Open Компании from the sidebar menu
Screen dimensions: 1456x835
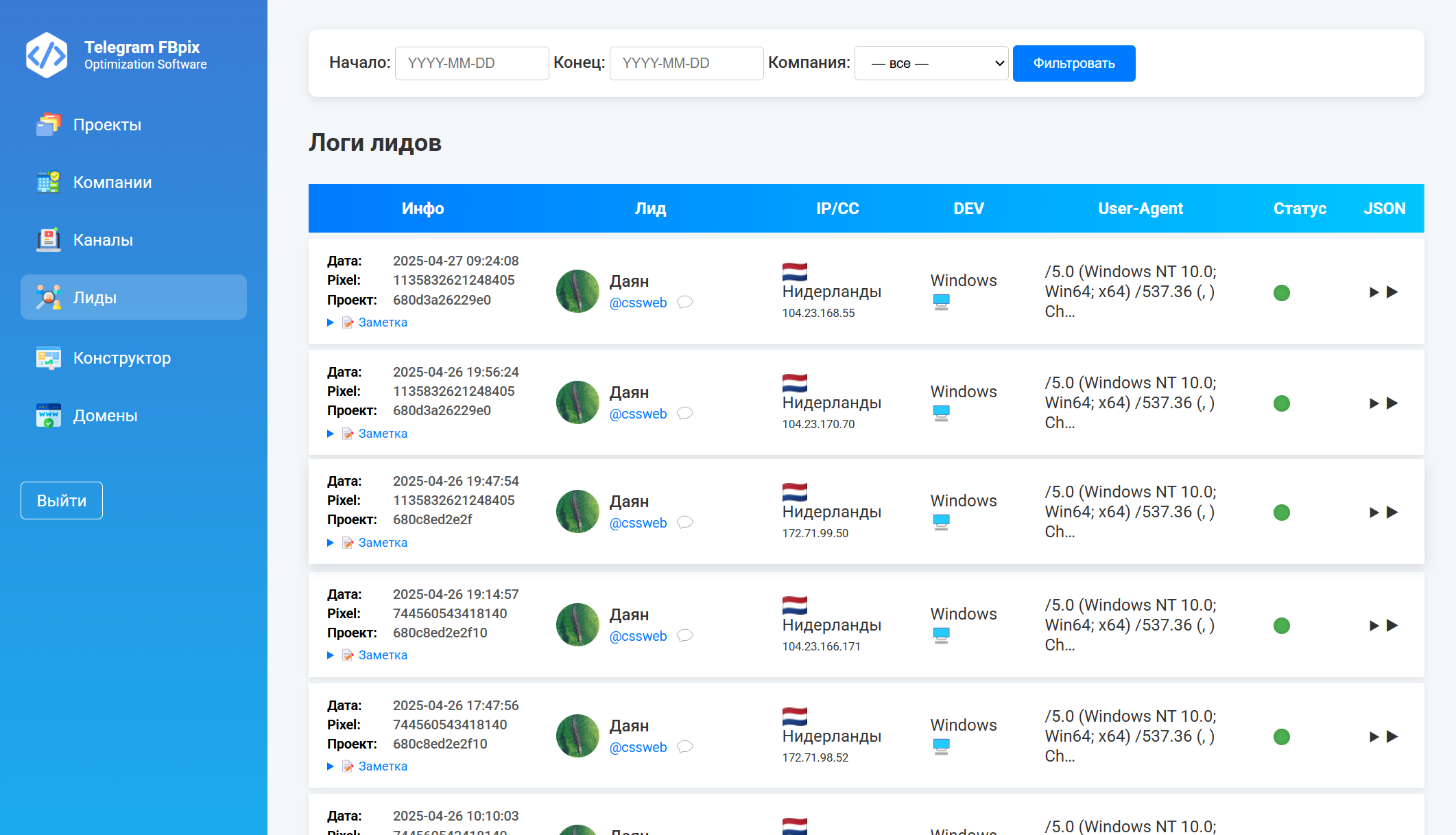tap(134, 182)
